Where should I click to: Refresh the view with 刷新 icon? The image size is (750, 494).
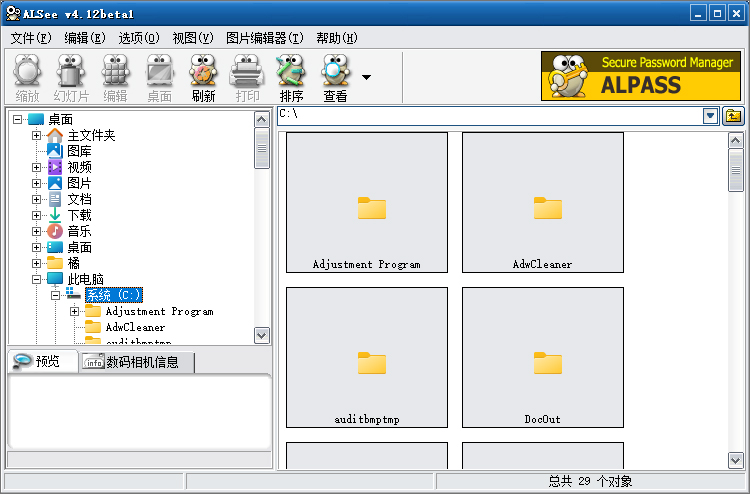[203, 78]
